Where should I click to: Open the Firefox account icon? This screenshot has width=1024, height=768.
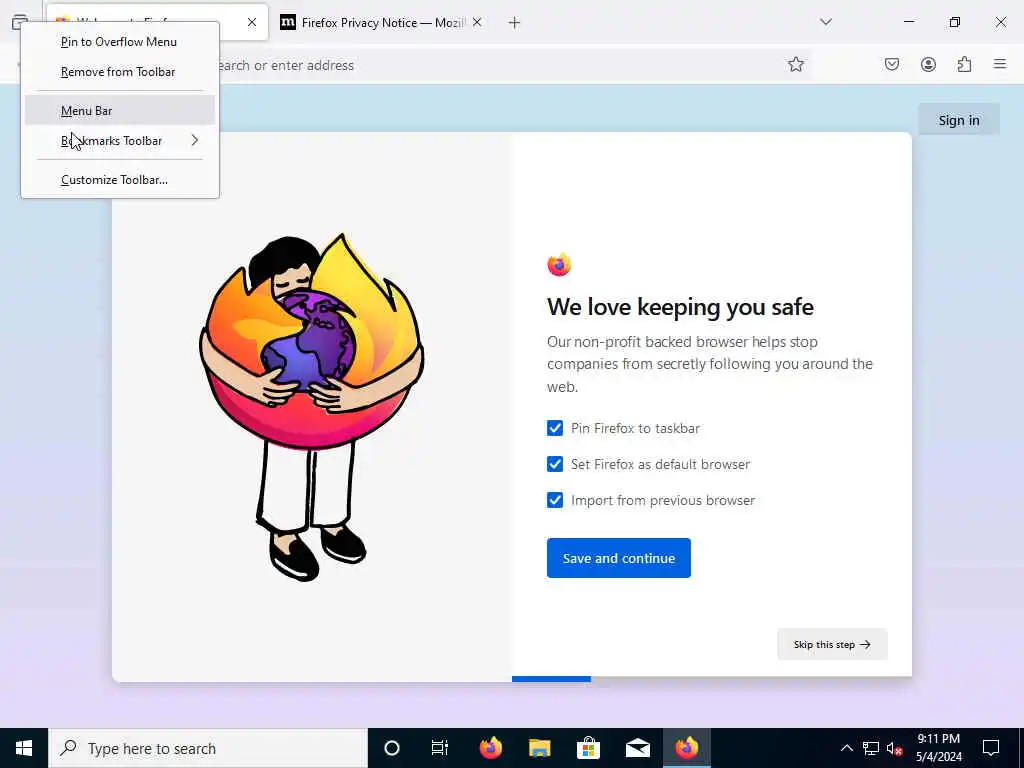coord(928,64)
